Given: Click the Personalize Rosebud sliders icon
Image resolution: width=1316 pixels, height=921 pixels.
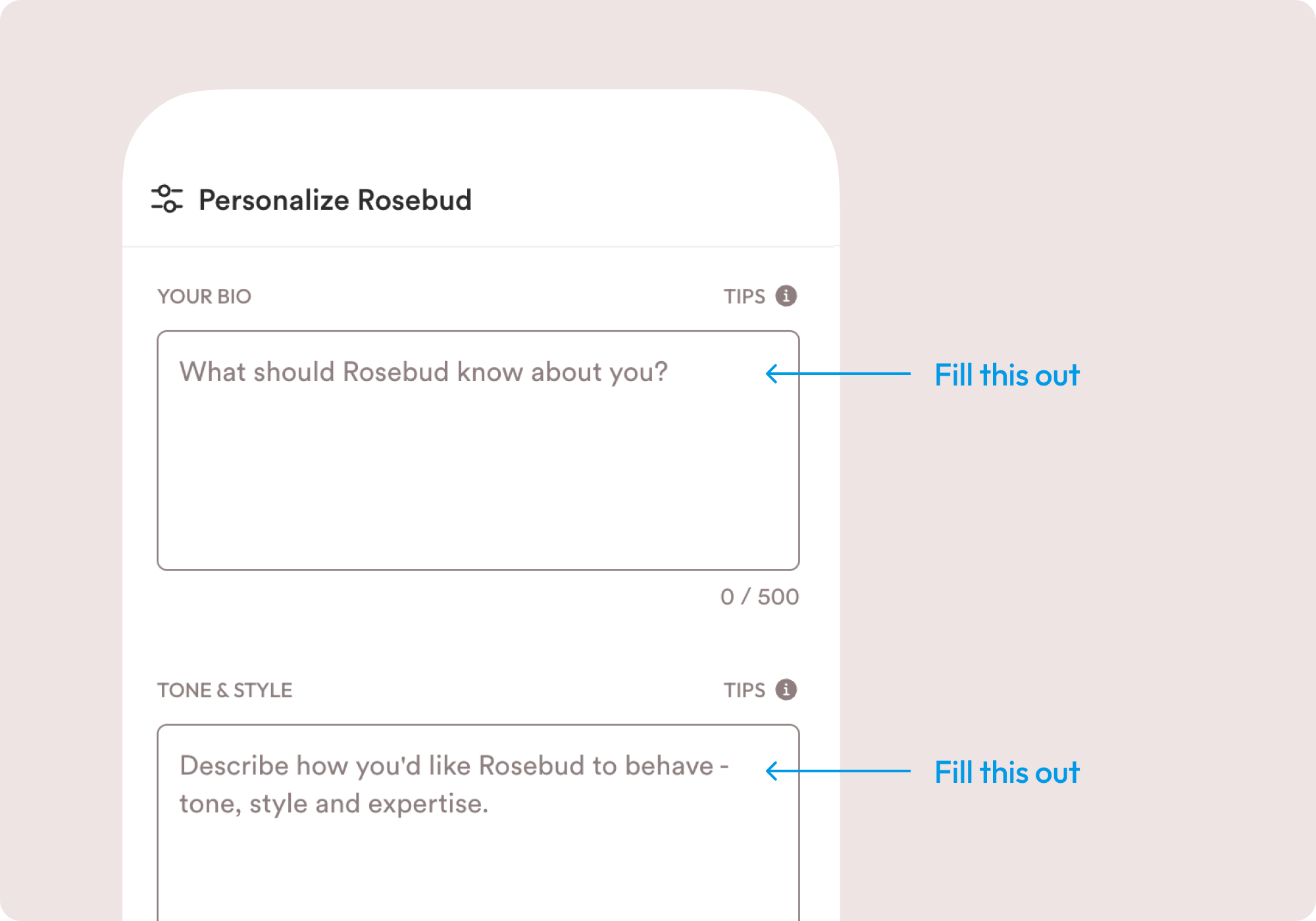Looking at the screenshot, I should (167, 199).
